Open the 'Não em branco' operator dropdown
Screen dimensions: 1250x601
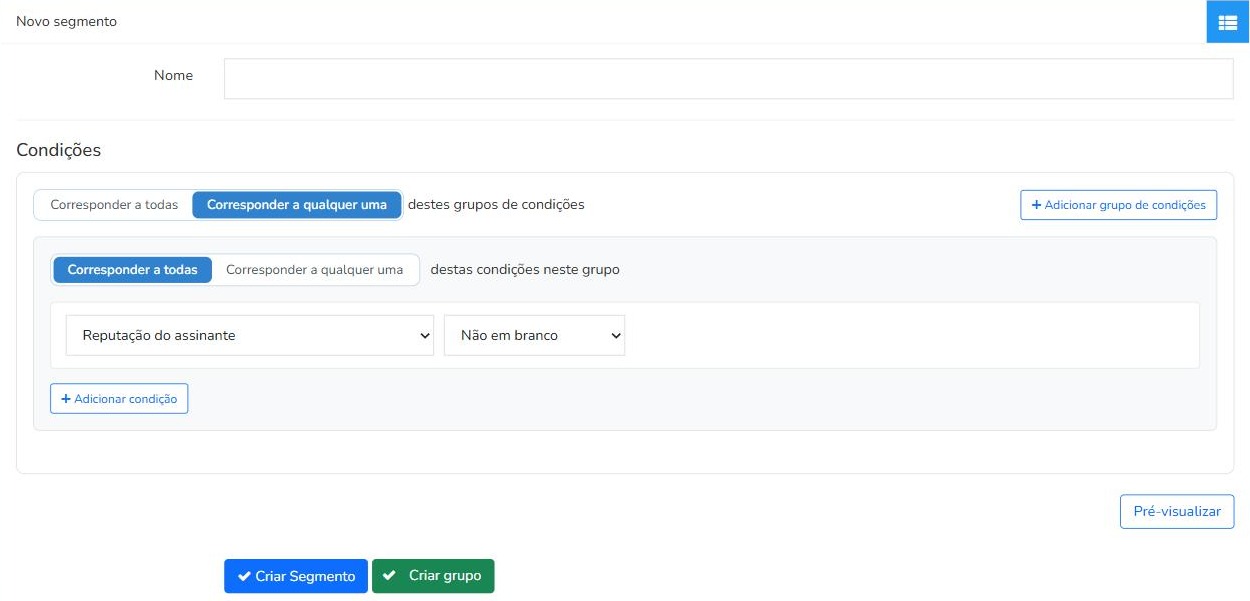534,336
